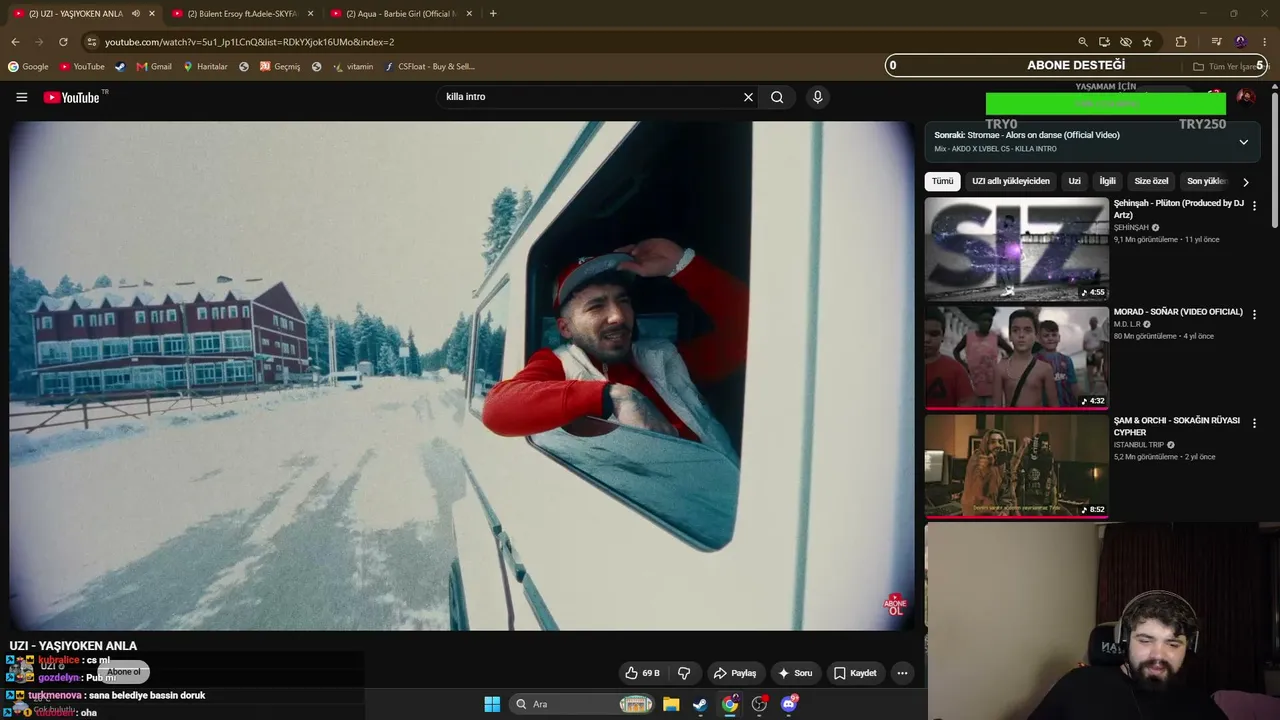Screen dimensions: 1280x720
Task: Open the Geçmiş history bookmark
Action: tap(280, 67)
